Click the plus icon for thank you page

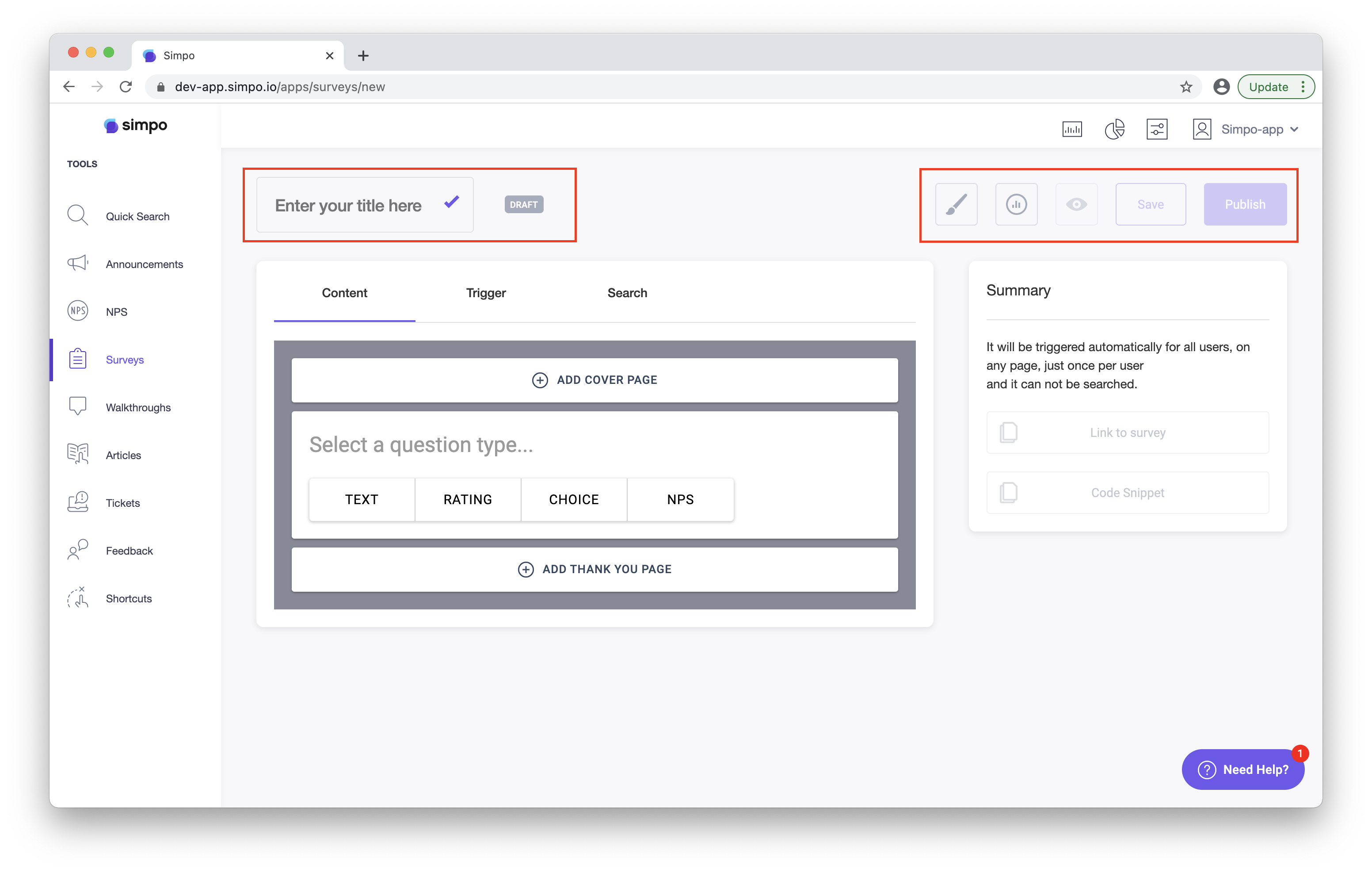525,569
